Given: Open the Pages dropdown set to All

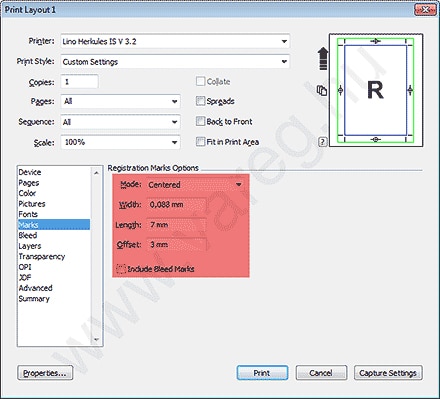Looking at the screenshot, I should tap(120, 101).
